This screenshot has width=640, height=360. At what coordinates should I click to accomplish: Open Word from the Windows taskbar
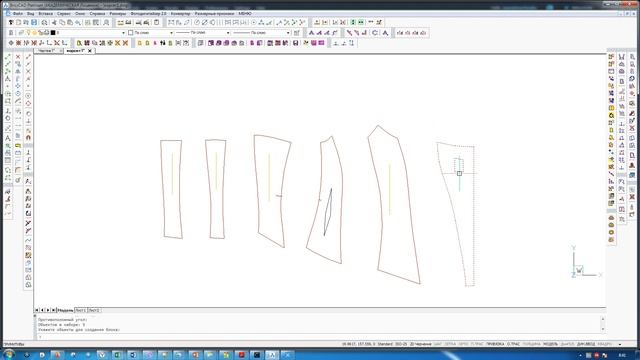tap(133, 355)
